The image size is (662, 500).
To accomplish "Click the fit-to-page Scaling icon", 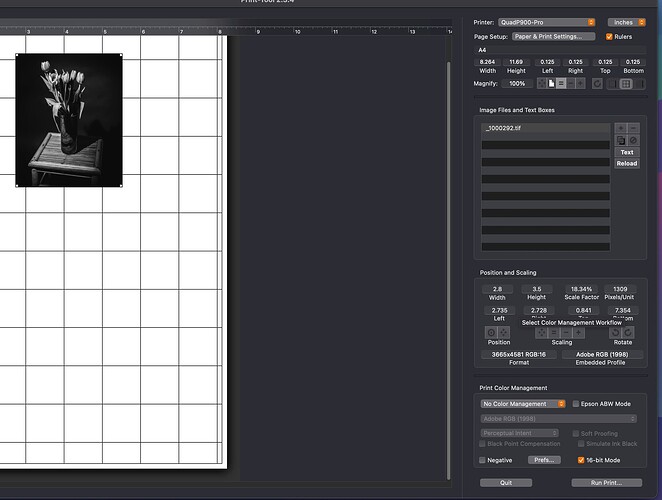I will (x=542, y=333).
